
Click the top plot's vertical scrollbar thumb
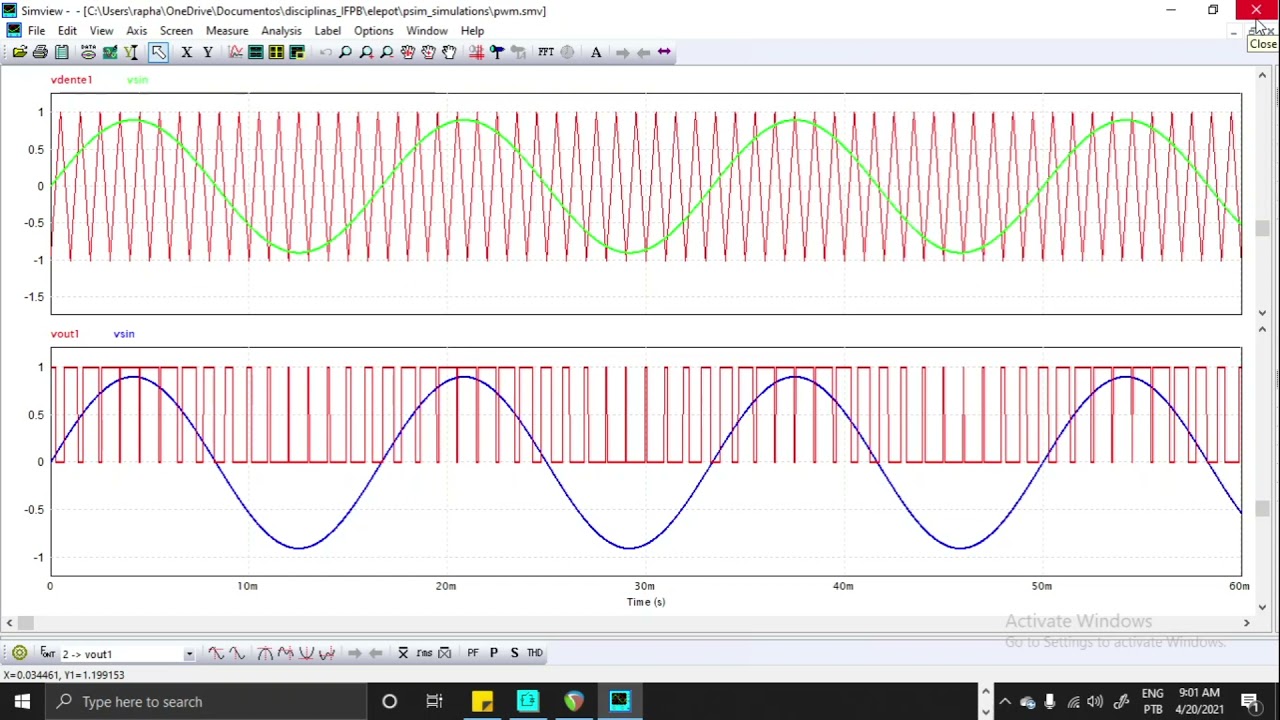tap(1262, 229)
